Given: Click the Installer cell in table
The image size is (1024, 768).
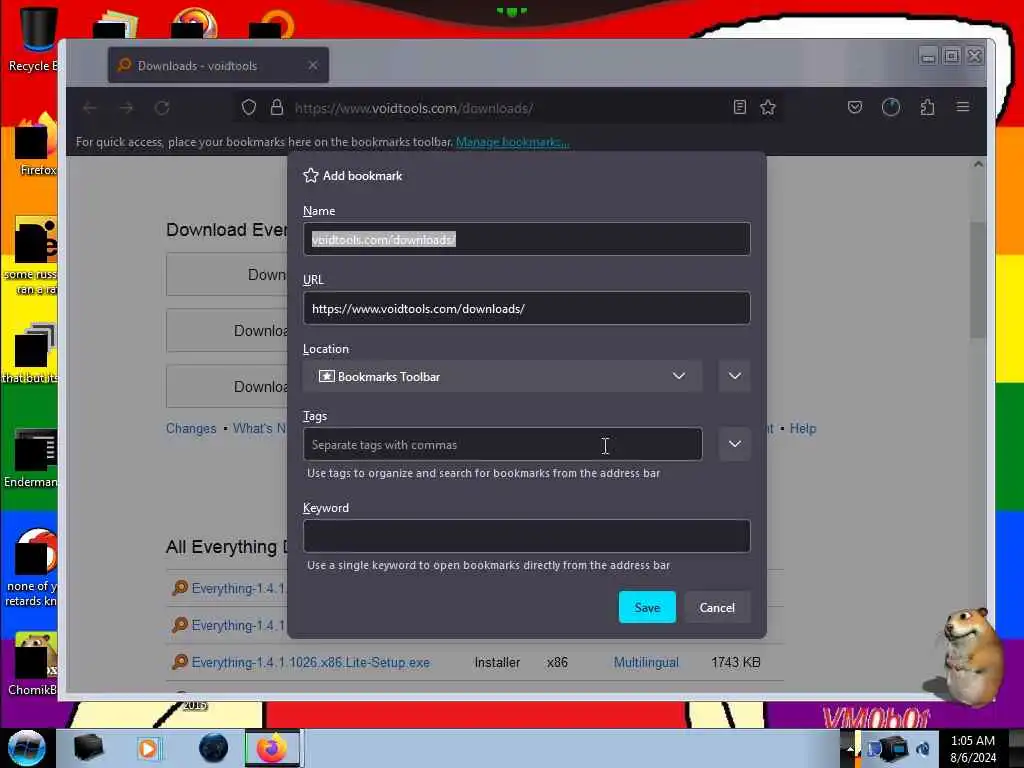Looking at the screenshot, I should point(497,662).
